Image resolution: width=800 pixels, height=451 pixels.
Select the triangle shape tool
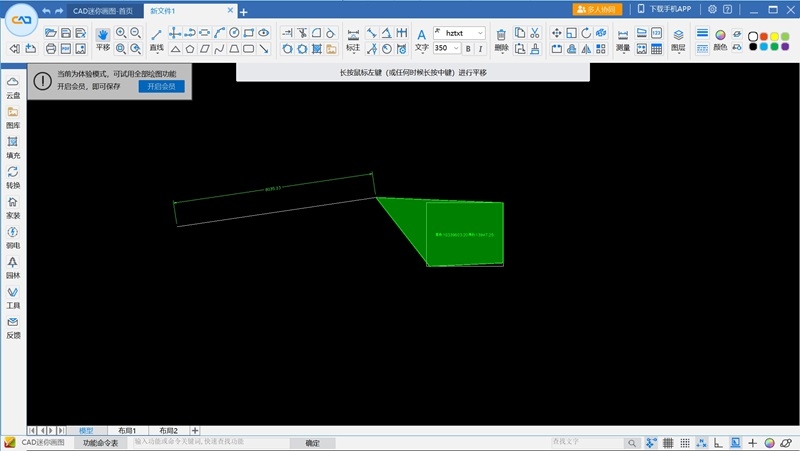(x=175, y=49)
